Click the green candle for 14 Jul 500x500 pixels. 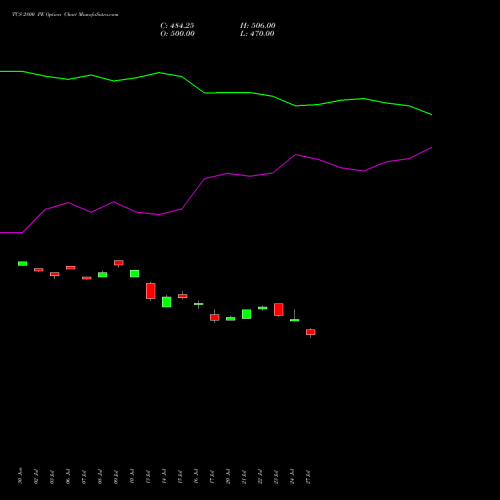click(167, 302)
